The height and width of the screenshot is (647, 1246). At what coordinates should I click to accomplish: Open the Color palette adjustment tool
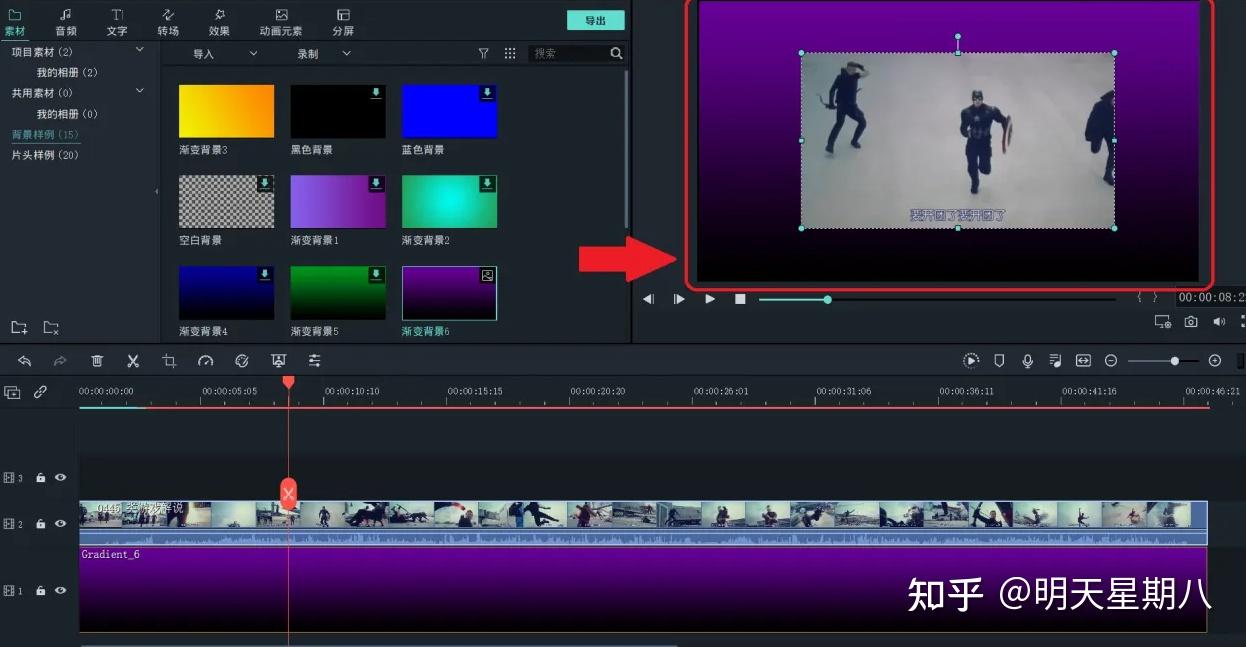click(x=242, y=361)
